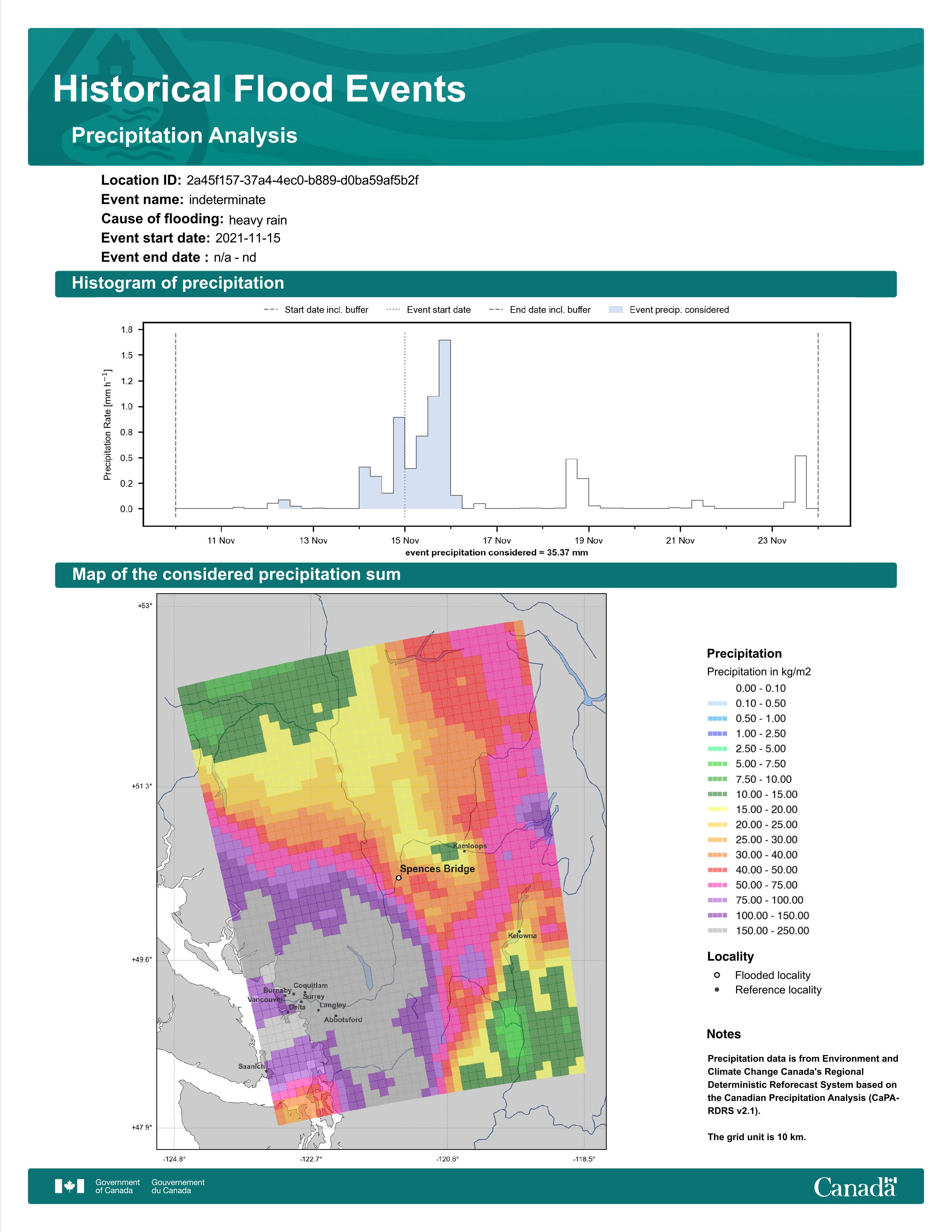Click the Gouvernement du Canada footer text
952x1232 pixels.
click(178, 1186)
